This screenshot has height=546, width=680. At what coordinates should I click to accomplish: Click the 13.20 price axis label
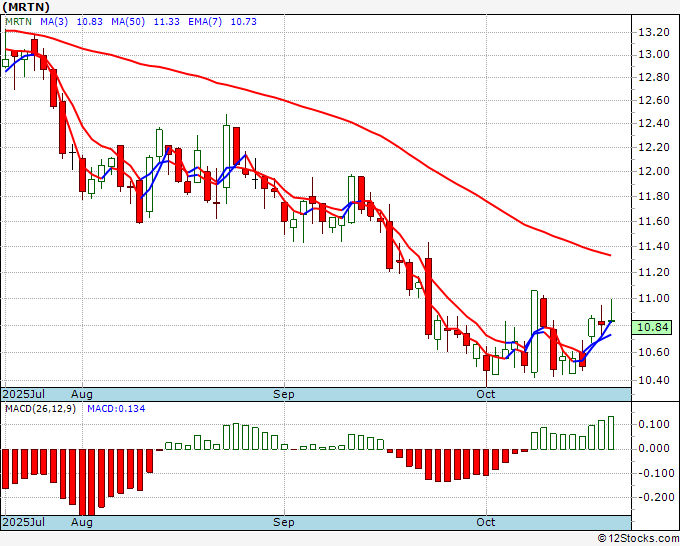click(x=654, y=32)
